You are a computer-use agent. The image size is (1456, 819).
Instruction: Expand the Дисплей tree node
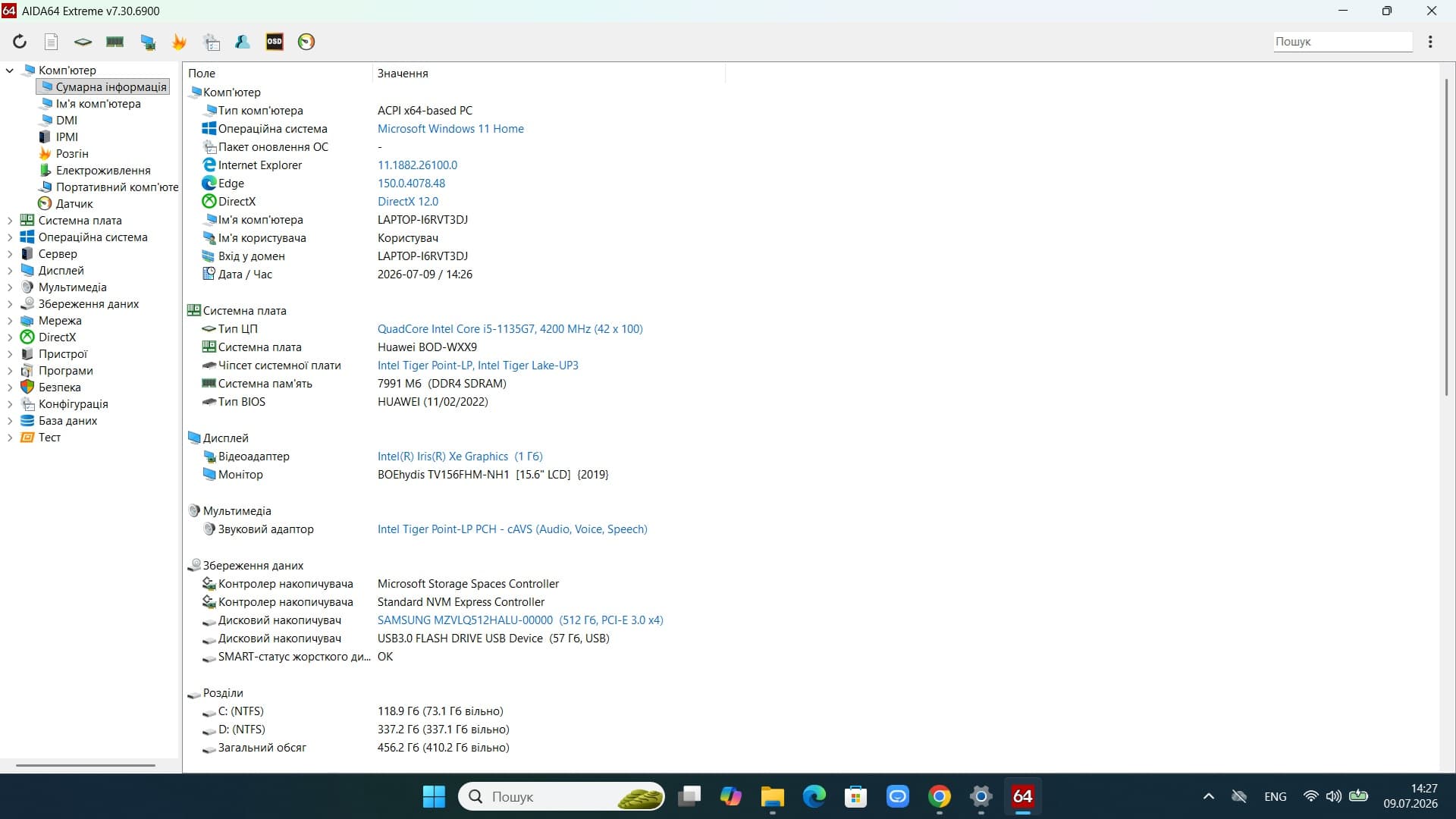[10, 271]
